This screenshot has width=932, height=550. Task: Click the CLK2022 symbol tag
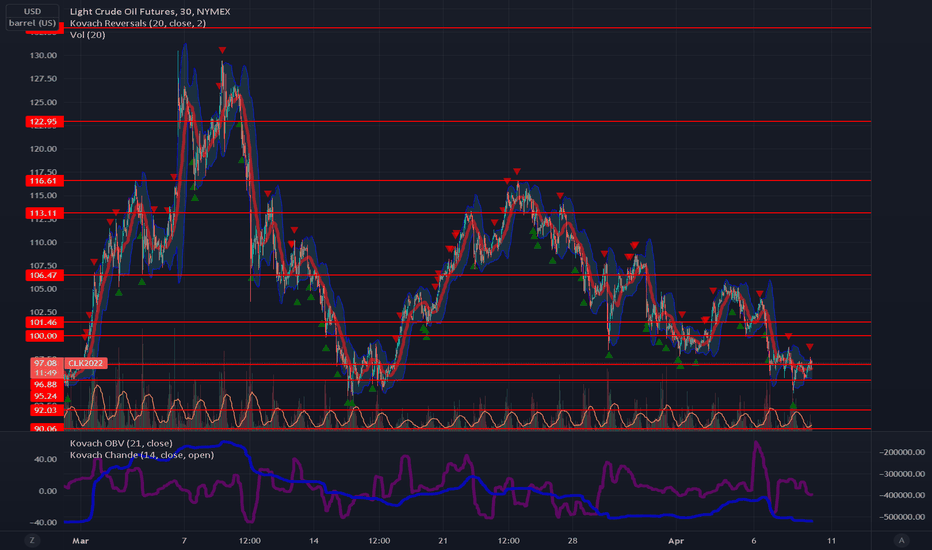click(86, 363)
